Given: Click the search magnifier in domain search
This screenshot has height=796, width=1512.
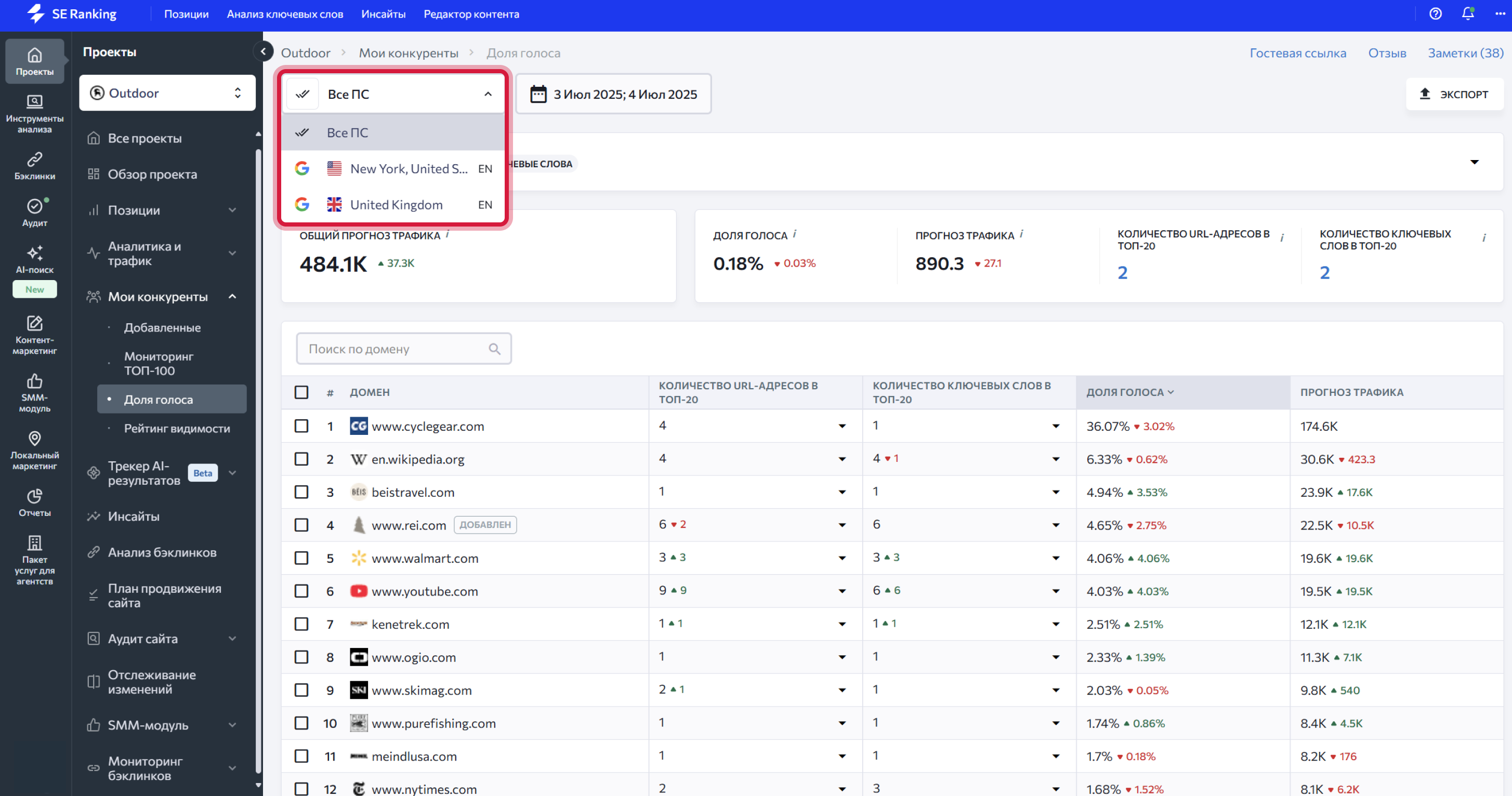Looking at the screenshot, I should pos(494,349).
